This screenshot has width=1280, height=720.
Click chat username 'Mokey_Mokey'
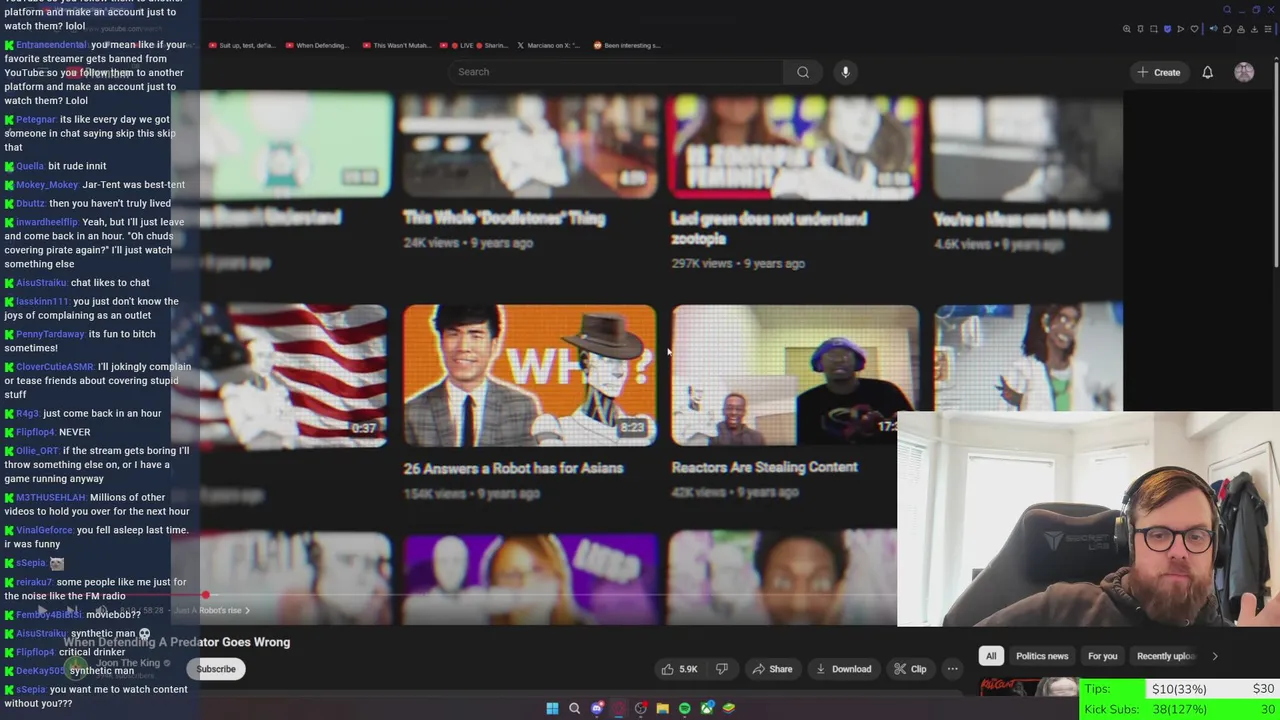pyautogui.click(x=47, y=185)
